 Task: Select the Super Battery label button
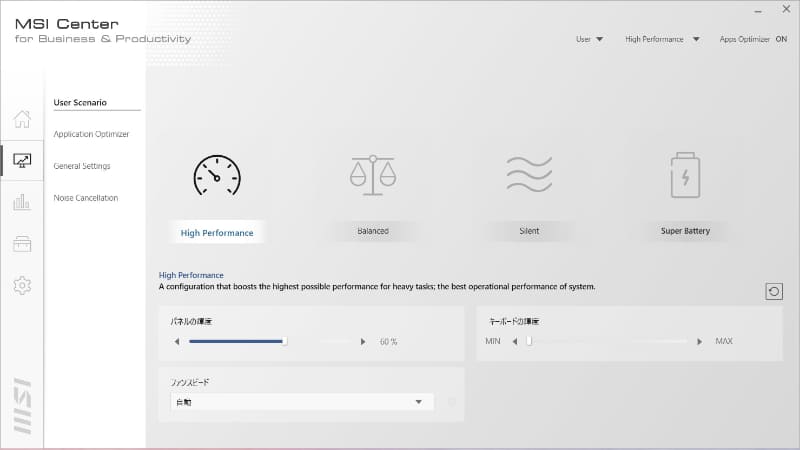(685, 231)
